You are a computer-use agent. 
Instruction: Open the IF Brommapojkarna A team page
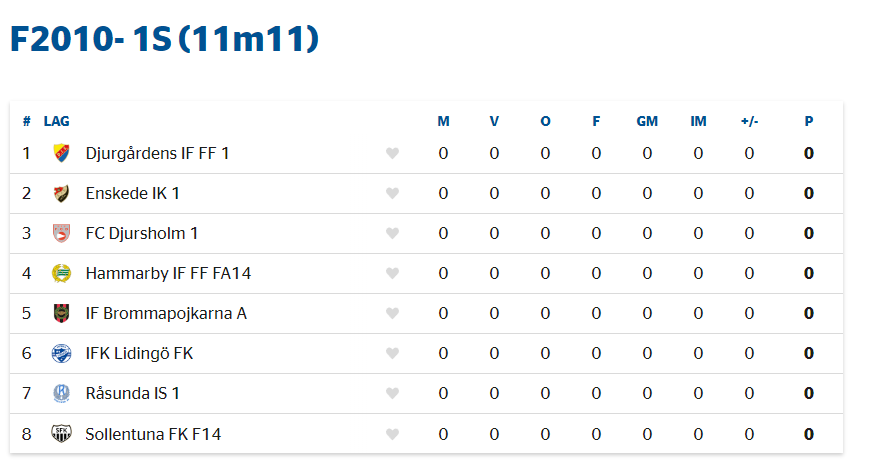point(166,313)
